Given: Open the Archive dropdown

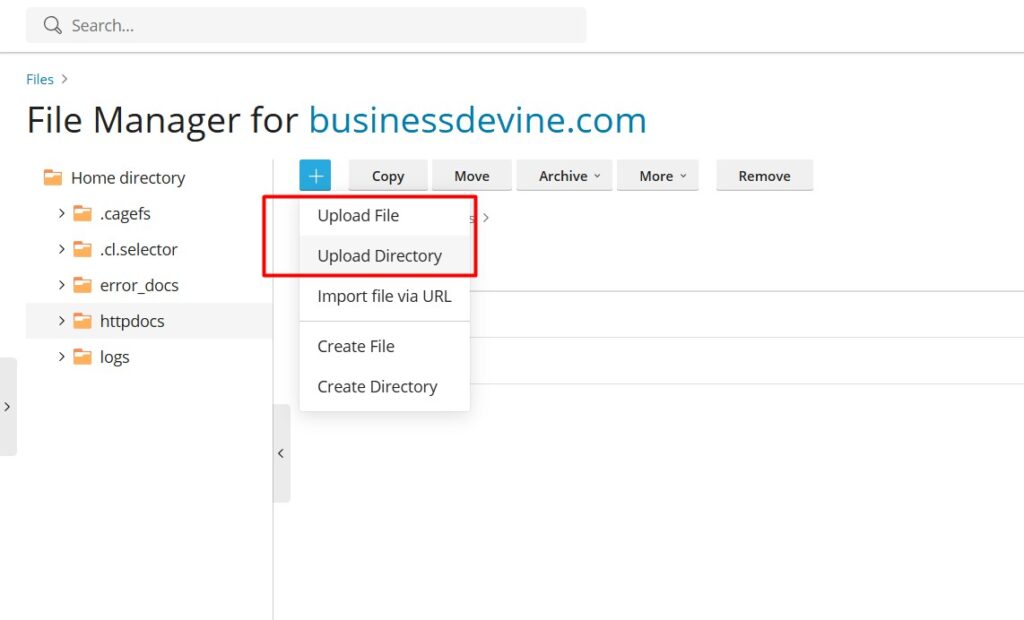Looking at the screenshot, I should tap(565, 176).
